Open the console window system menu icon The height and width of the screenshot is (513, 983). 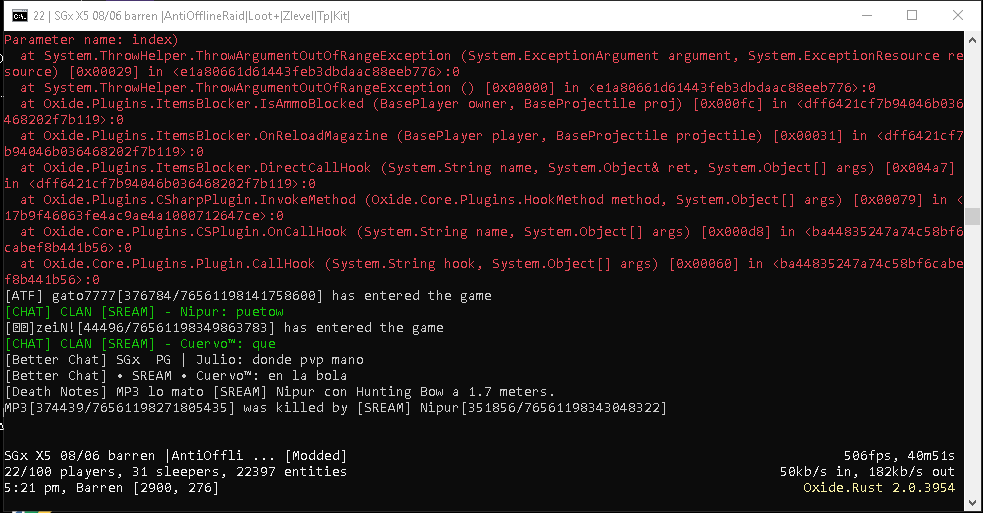(x=19, y=16)
